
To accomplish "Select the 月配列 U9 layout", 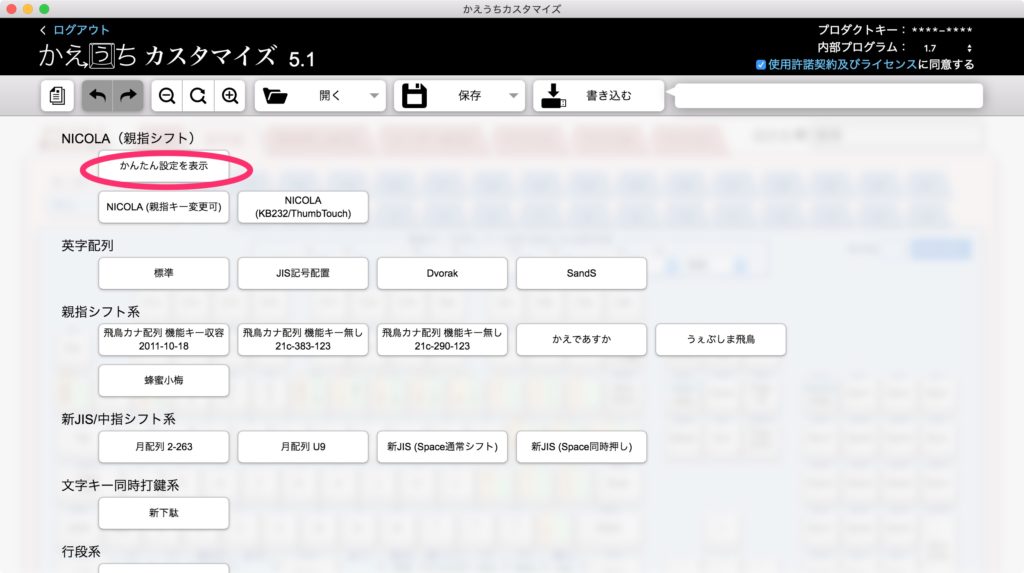I will point(302,447).
